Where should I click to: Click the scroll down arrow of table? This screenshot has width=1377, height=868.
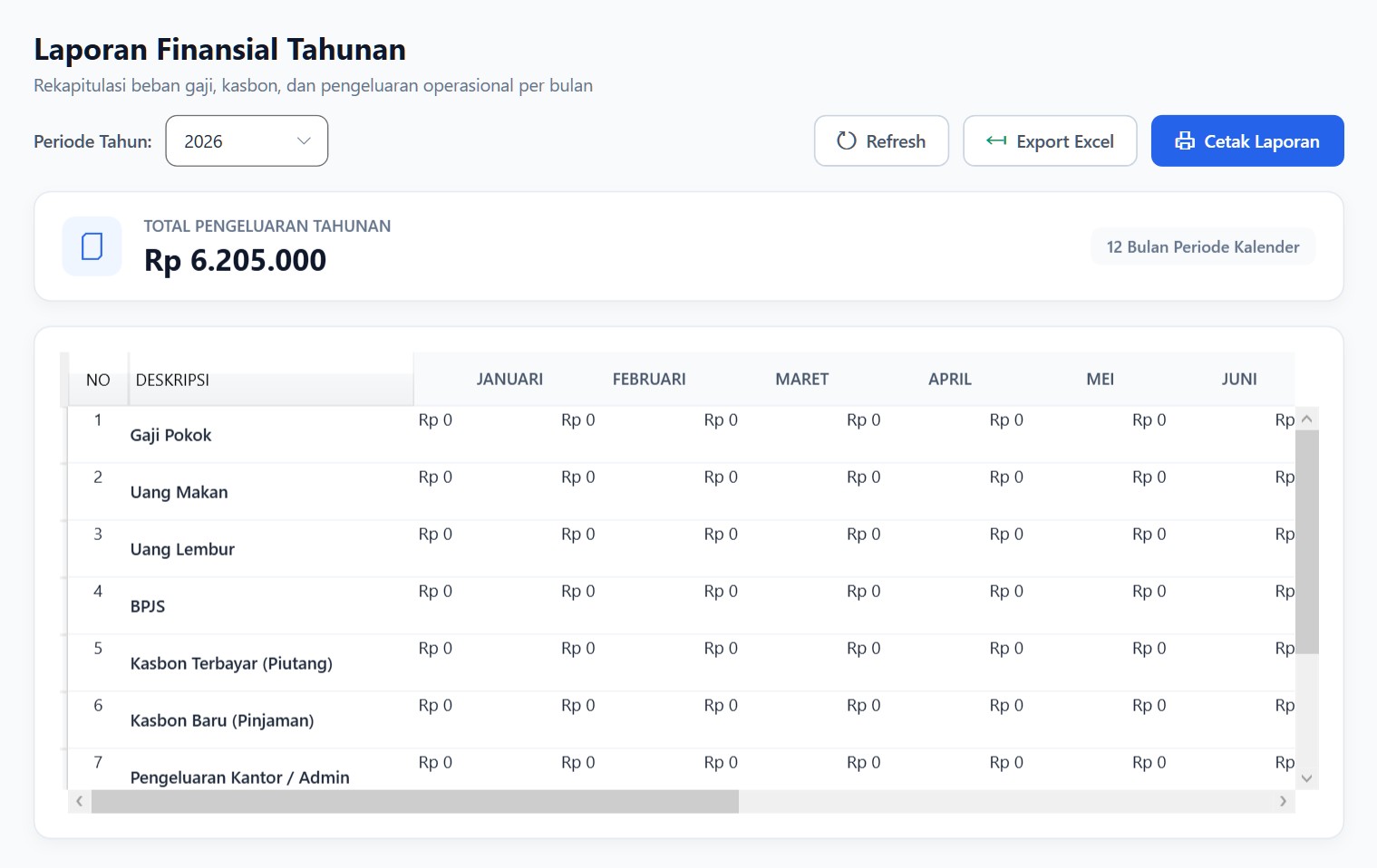1306,778
